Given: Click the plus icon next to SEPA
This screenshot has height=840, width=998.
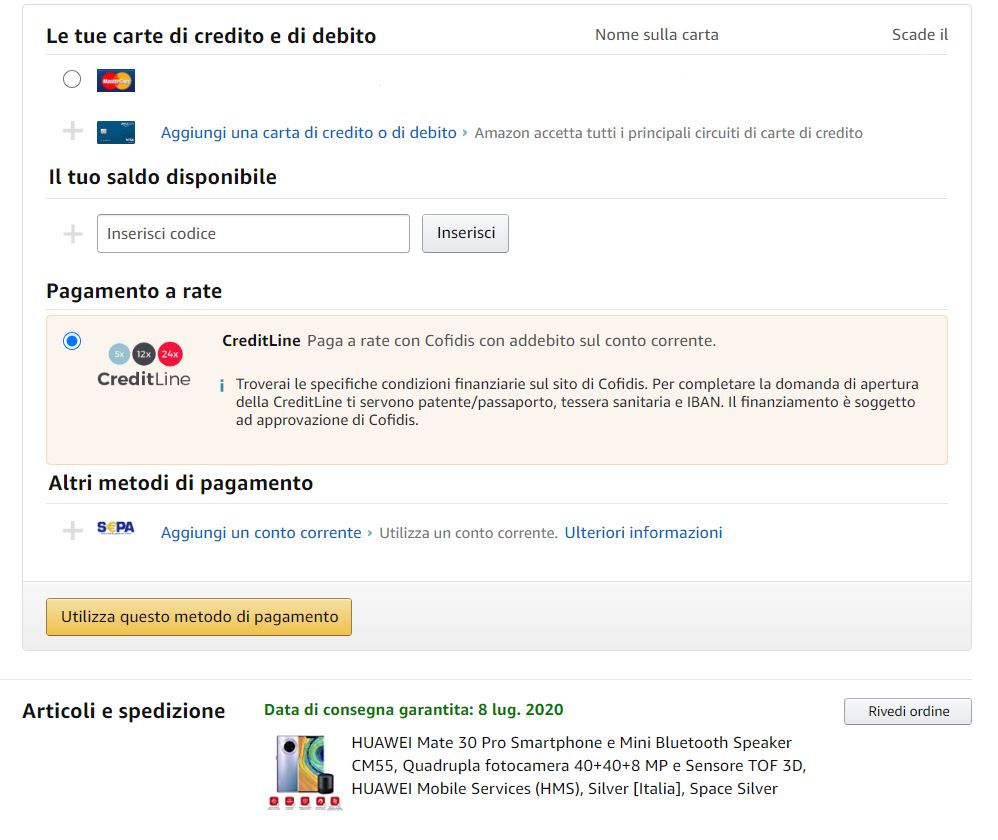Looking at the screenshot, I should 73,530.
